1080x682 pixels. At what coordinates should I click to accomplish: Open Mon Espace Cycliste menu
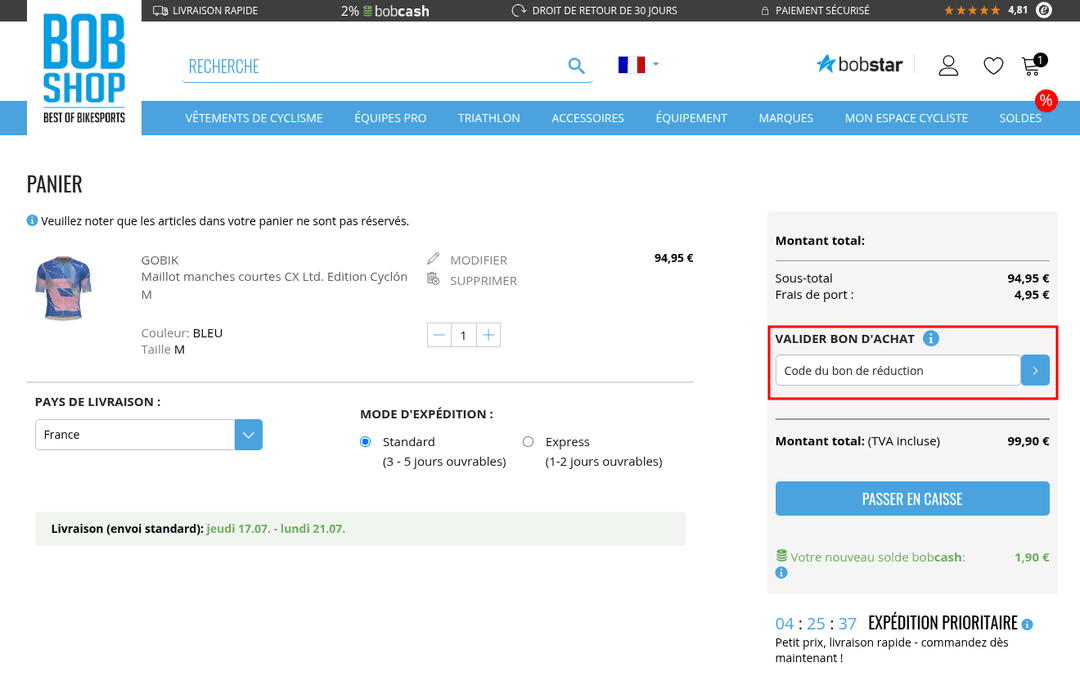pyautogui.click(x=906, y=118)
